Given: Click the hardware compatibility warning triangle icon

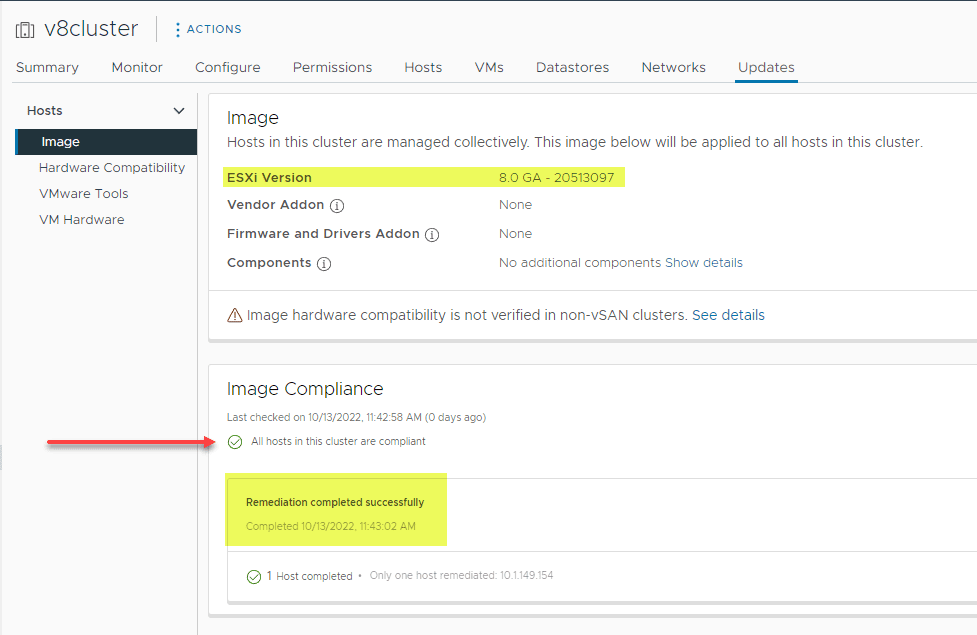Looking at the screenshot, I should (x=235, y=316).
